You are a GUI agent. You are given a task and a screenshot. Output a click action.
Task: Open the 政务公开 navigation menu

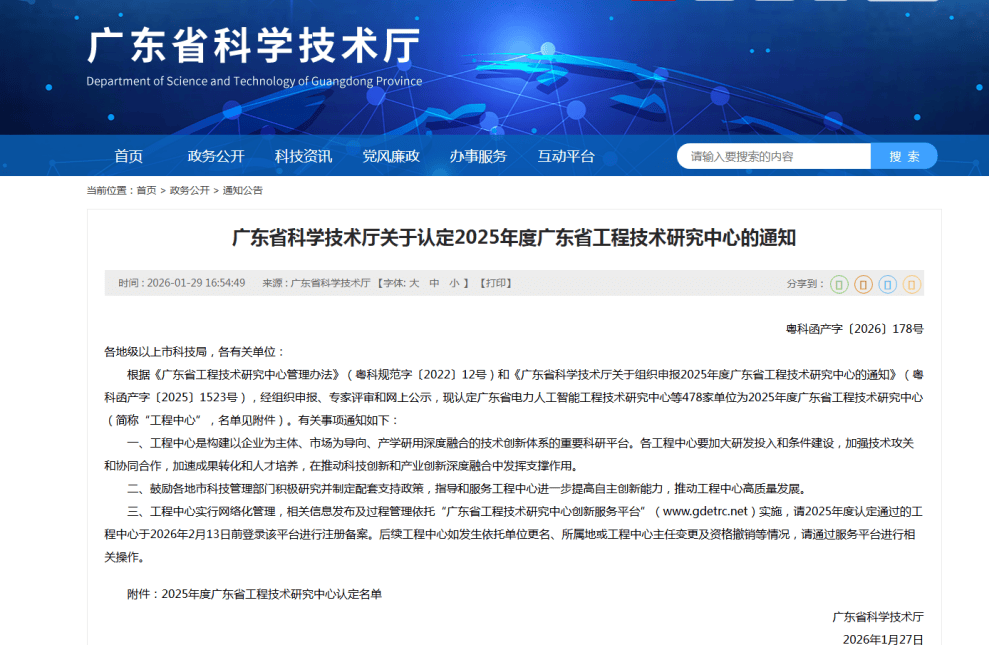pyautogui.click(x=216, y=156)
